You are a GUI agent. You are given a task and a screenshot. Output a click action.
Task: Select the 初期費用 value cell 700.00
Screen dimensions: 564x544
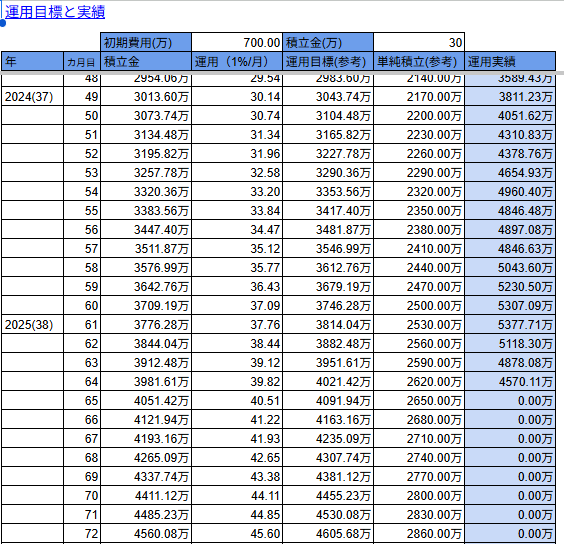click(237, 43)
